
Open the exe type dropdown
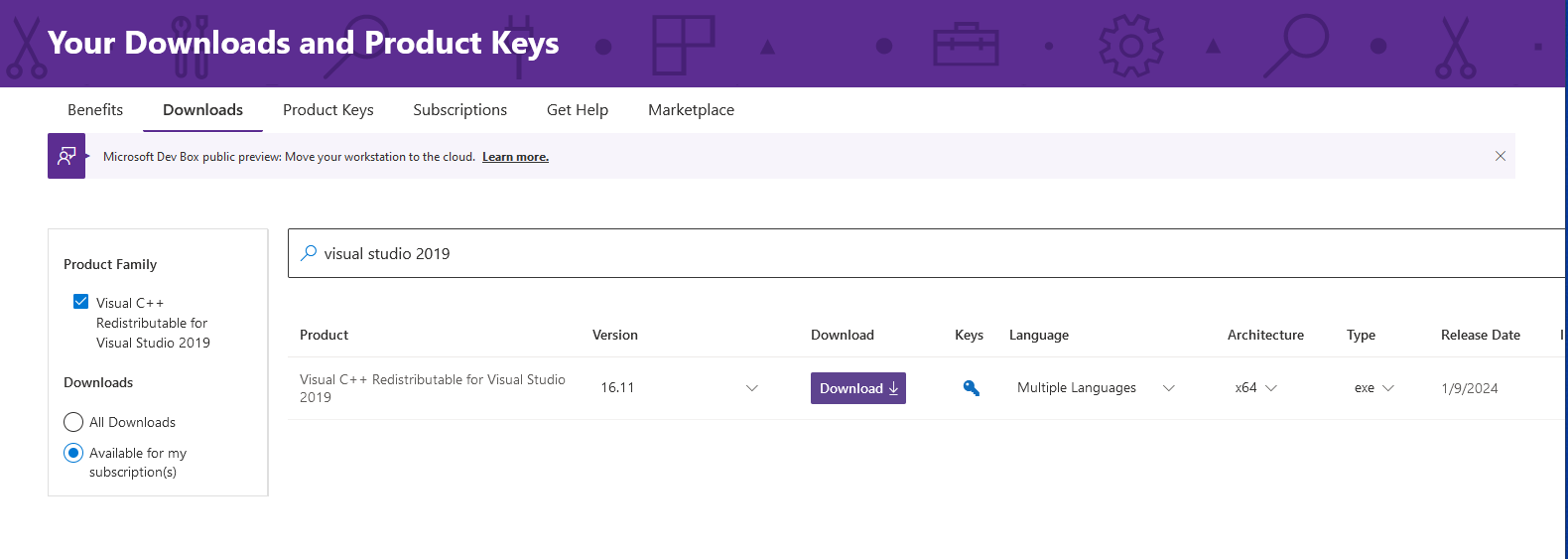coord(1373,388)
